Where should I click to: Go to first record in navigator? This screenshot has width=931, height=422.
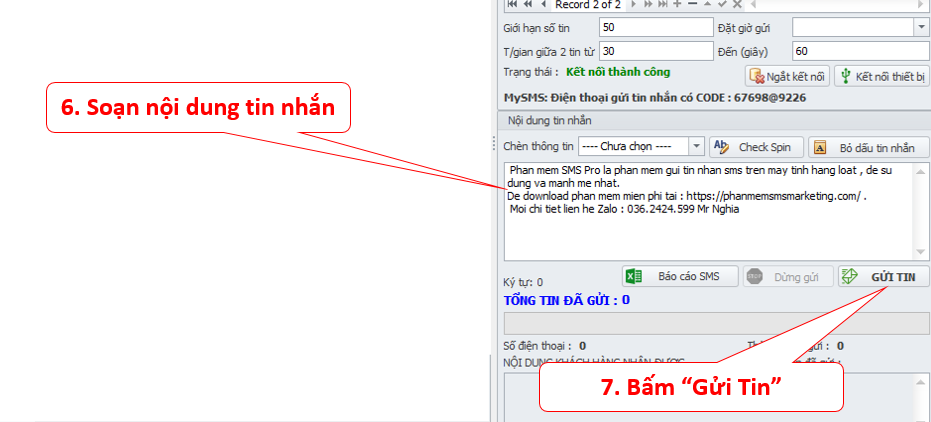[513, 4]
